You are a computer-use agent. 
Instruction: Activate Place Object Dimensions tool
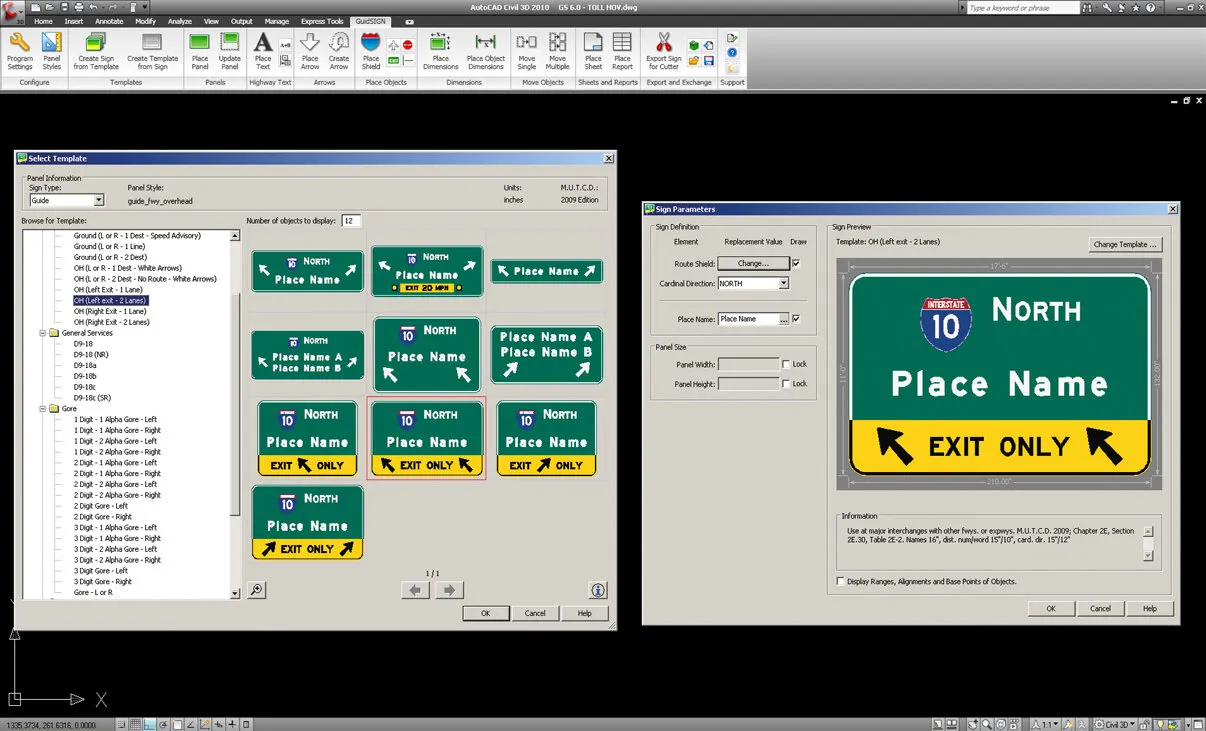[x=486, y=51]
